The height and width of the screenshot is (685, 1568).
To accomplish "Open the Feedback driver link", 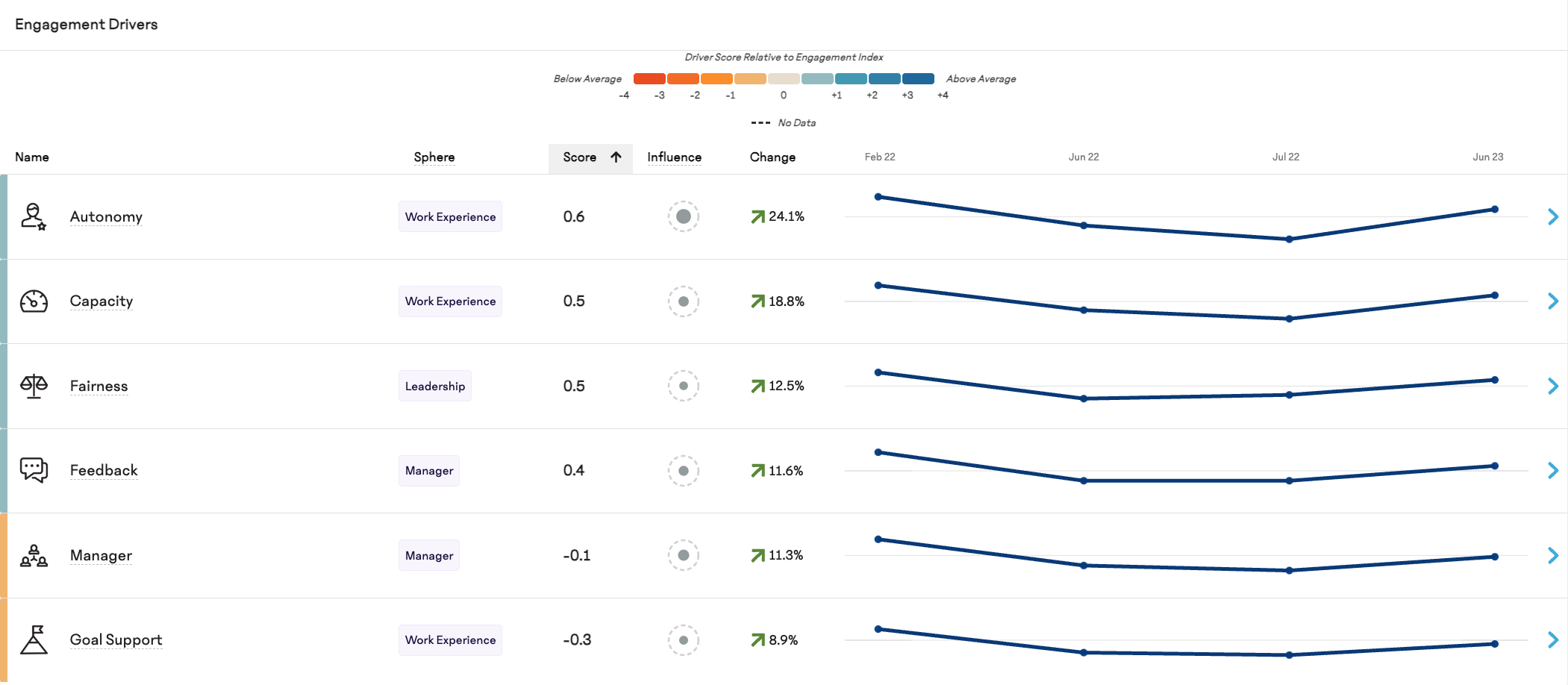I will [104, 471].
